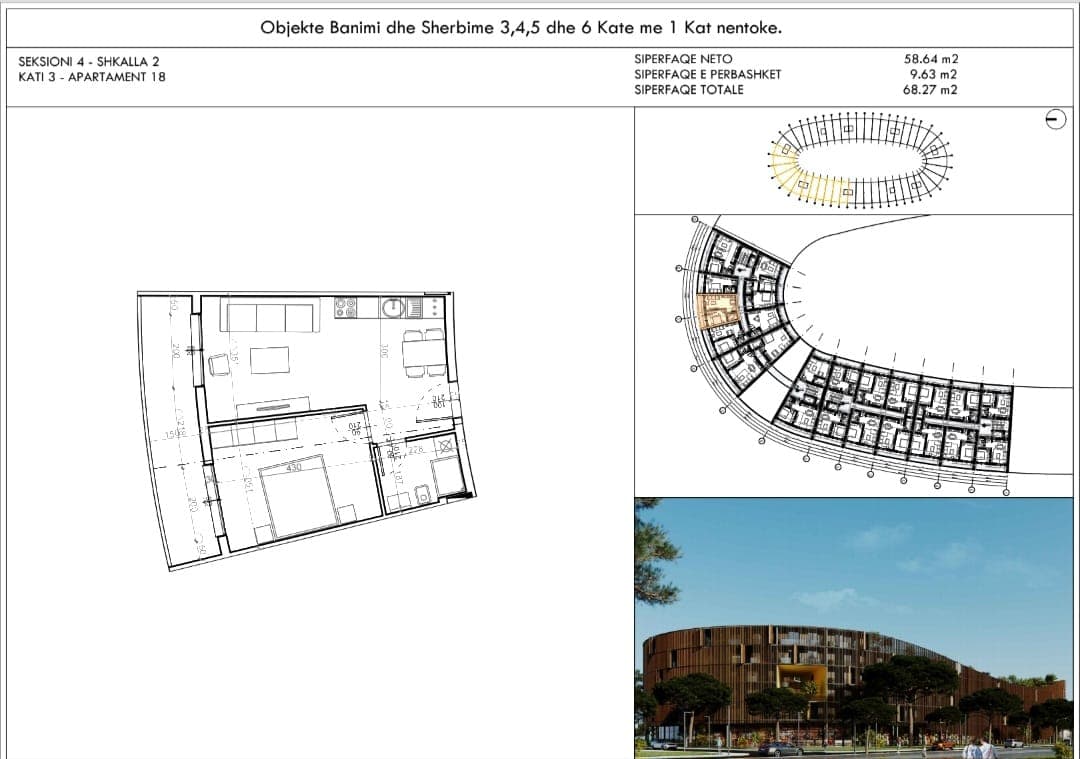Click the oval site key plan

[x=861, y=158]
